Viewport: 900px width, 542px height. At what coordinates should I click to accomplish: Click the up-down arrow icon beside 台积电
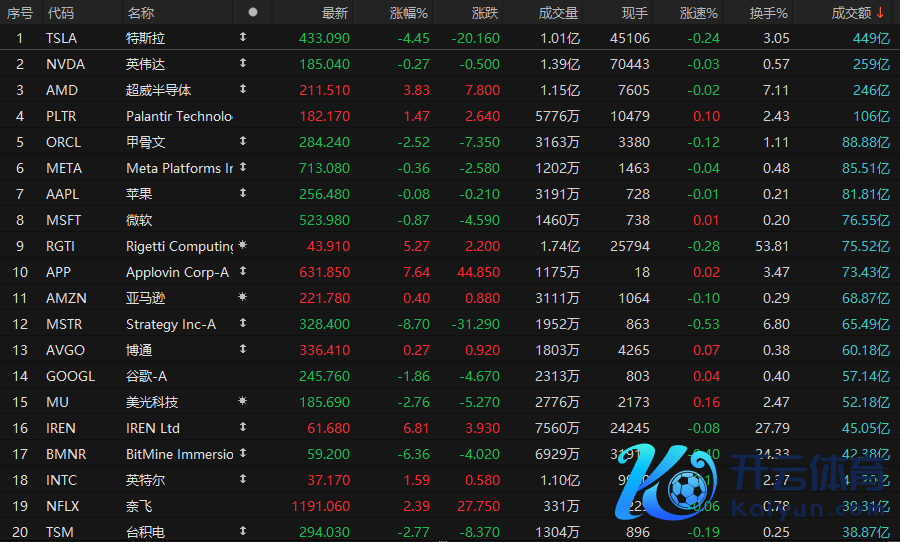242,532
